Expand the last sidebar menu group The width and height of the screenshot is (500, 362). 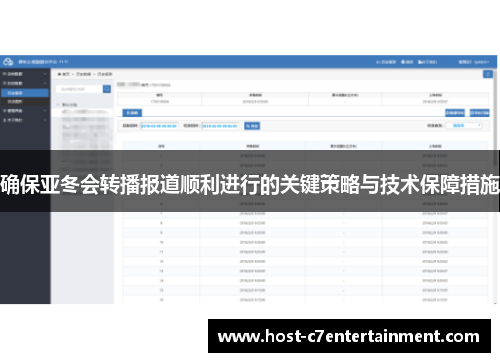(x=25, y=120)
